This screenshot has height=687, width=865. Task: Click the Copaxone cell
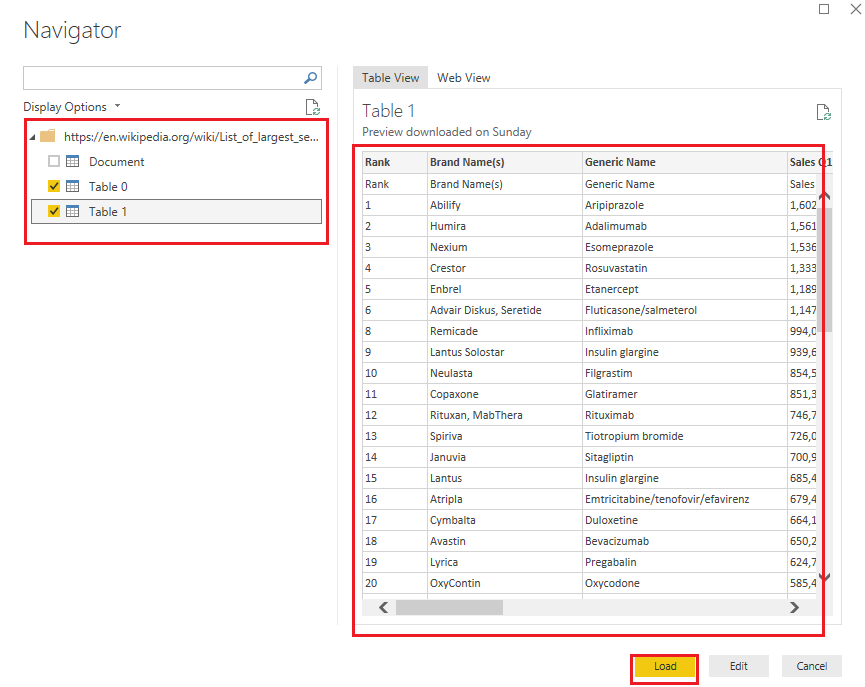pos(505,394)
